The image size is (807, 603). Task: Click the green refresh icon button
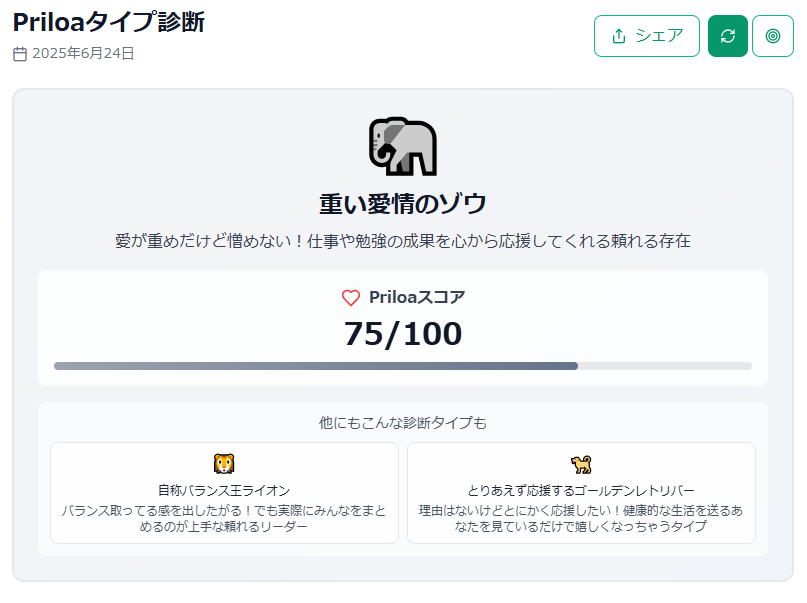point(728,36)
